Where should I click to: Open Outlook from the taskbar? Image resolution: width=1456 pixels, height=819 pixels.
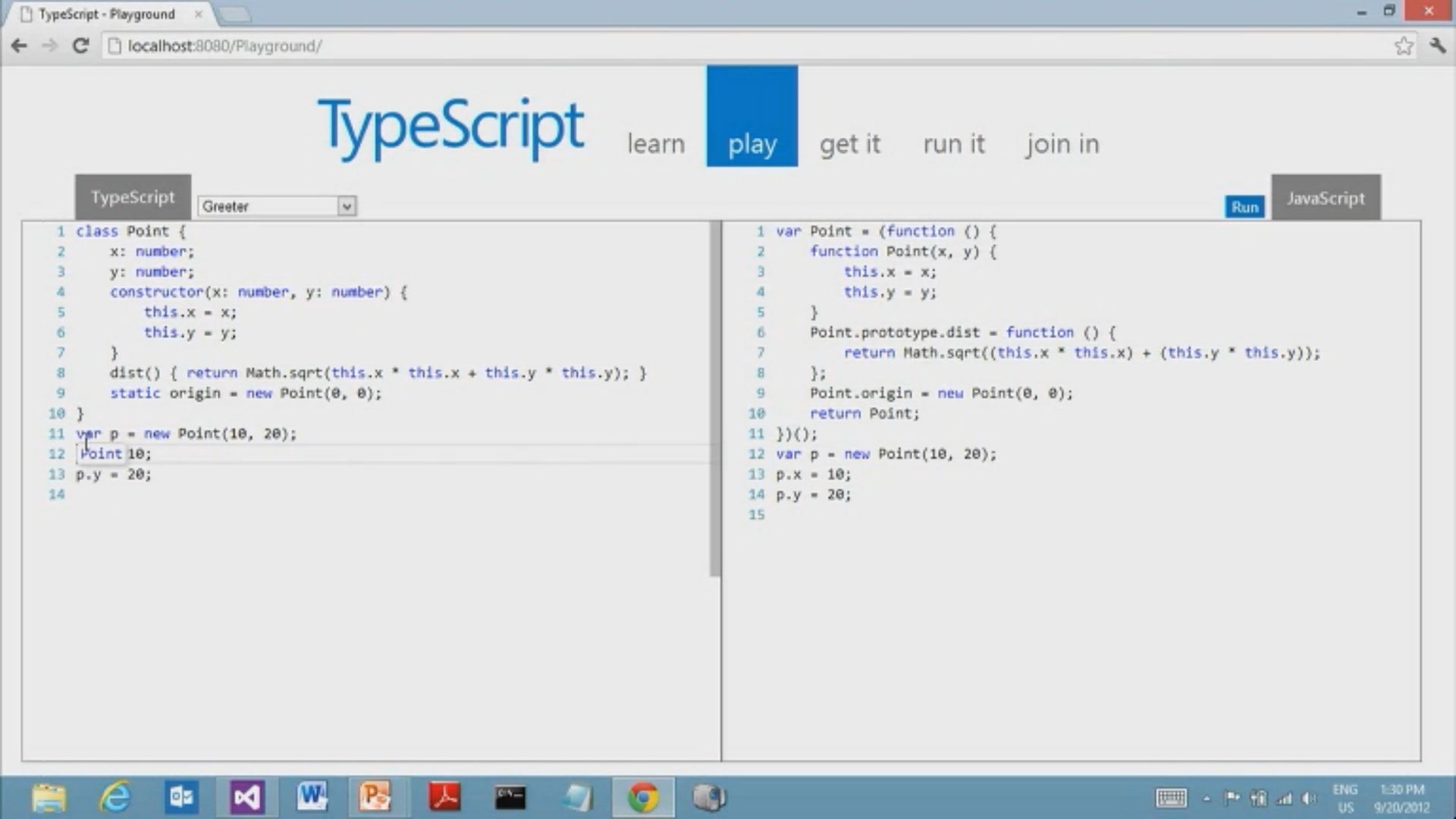pyautogui.click(x=181, y=798)
